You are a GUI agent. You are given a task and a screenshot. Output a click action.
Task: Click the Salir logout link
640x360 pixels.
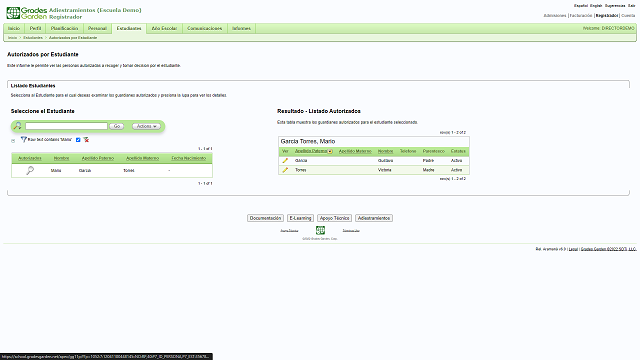point(631,6)
